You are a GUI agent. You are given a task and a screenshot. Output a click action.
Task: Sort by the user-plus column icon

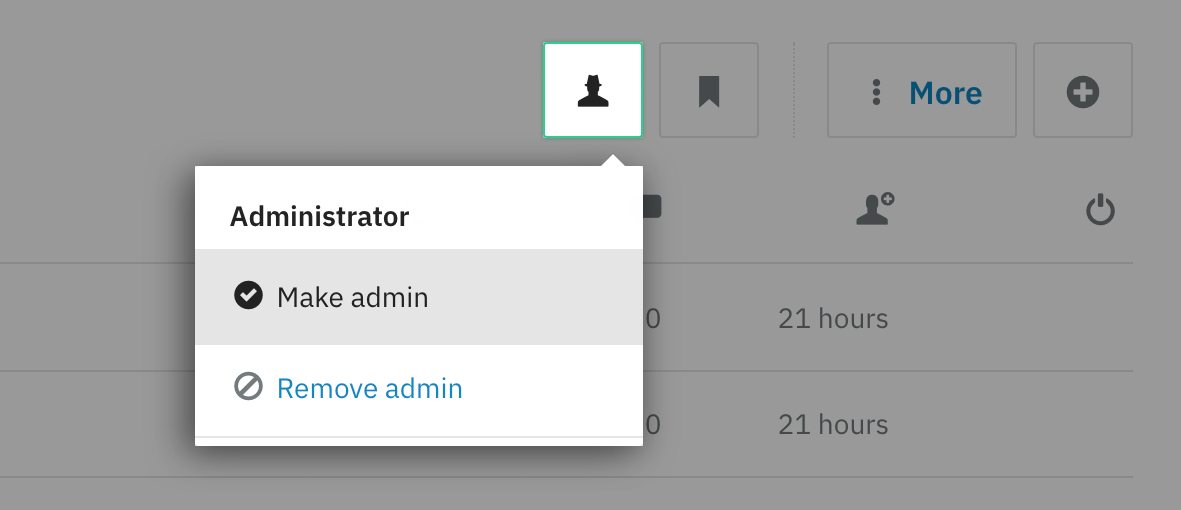point(874,209)
